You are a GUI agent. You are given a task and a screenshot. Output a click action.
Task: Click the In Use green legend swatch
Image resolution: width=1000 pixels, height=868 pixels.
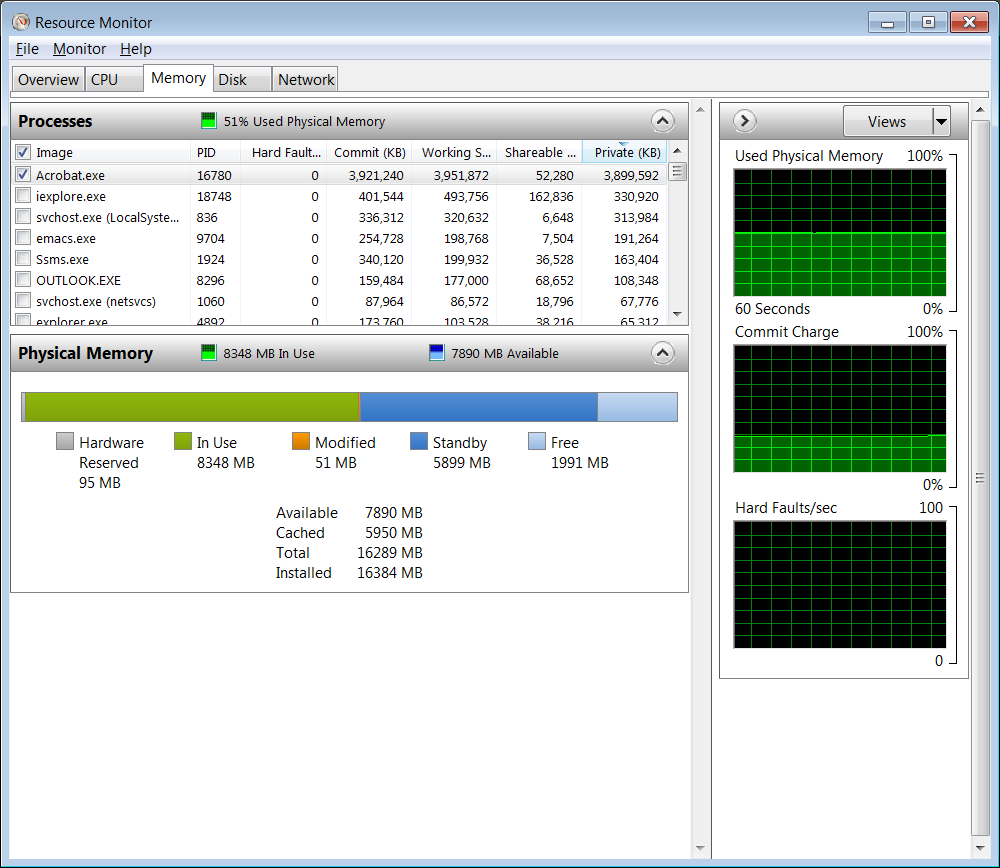click(183, 441)
